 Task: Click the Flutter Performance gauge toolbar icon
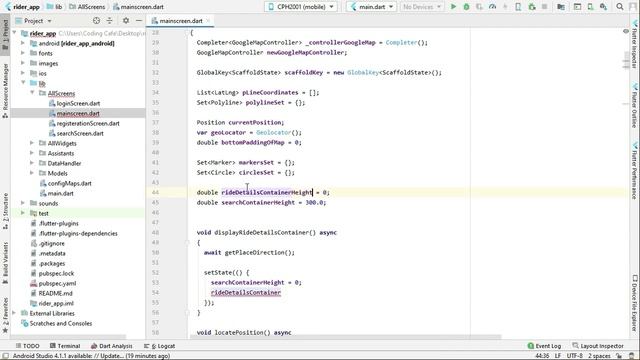click(x=492, y=7)
